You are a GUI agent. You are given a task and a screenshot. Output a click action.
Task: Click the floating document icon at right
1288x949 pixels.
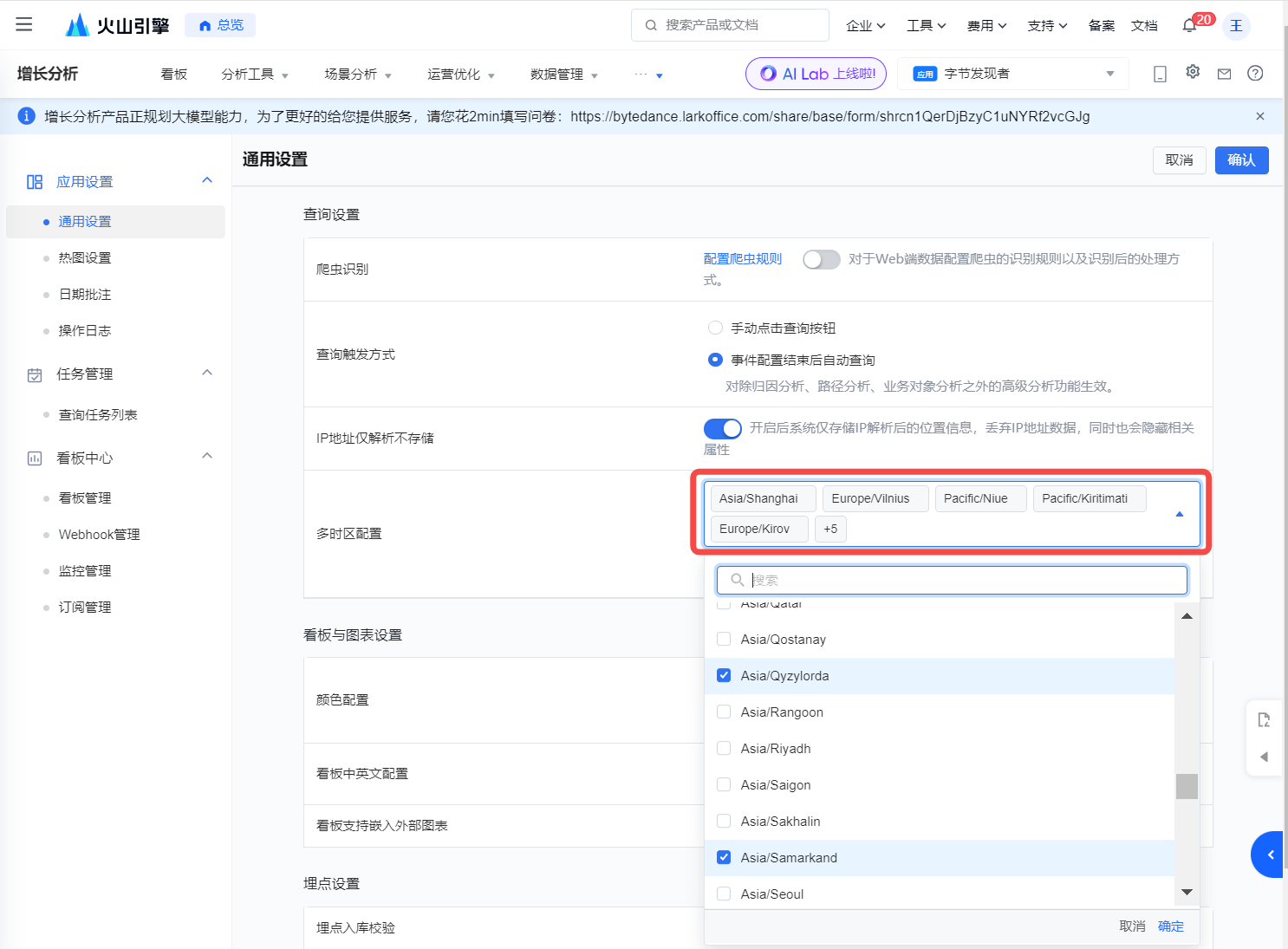(x=1264, y=720)
